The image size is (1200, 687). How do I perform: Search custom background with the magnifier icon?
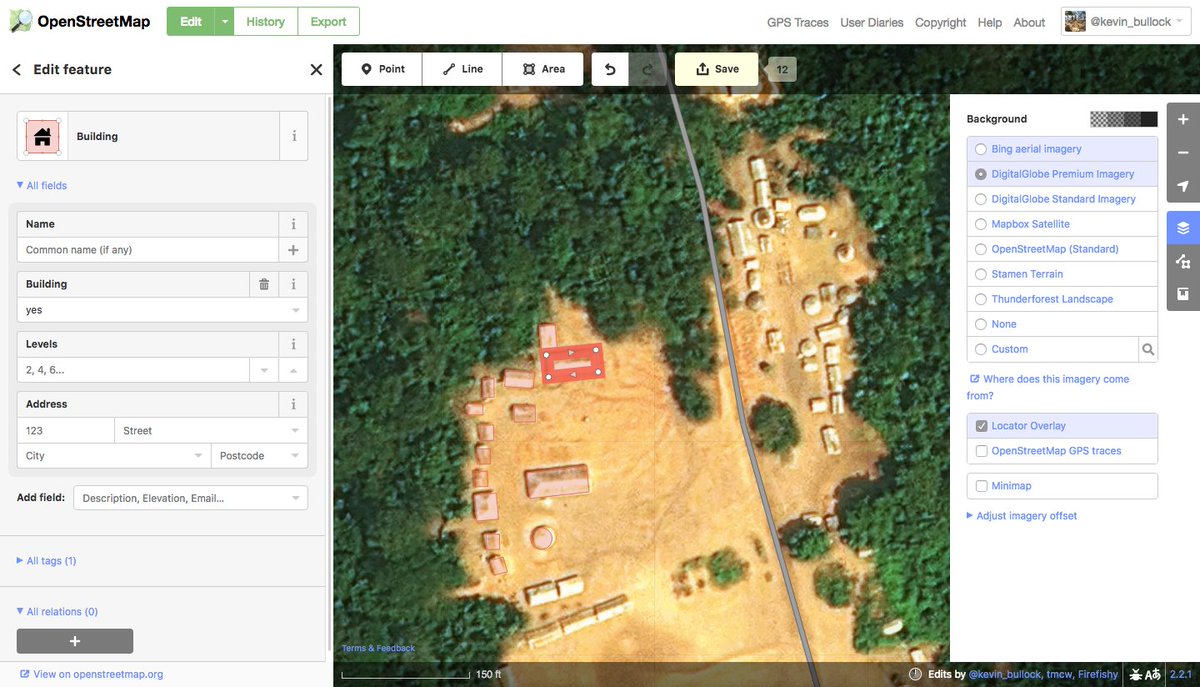(x=1148, y=349)
